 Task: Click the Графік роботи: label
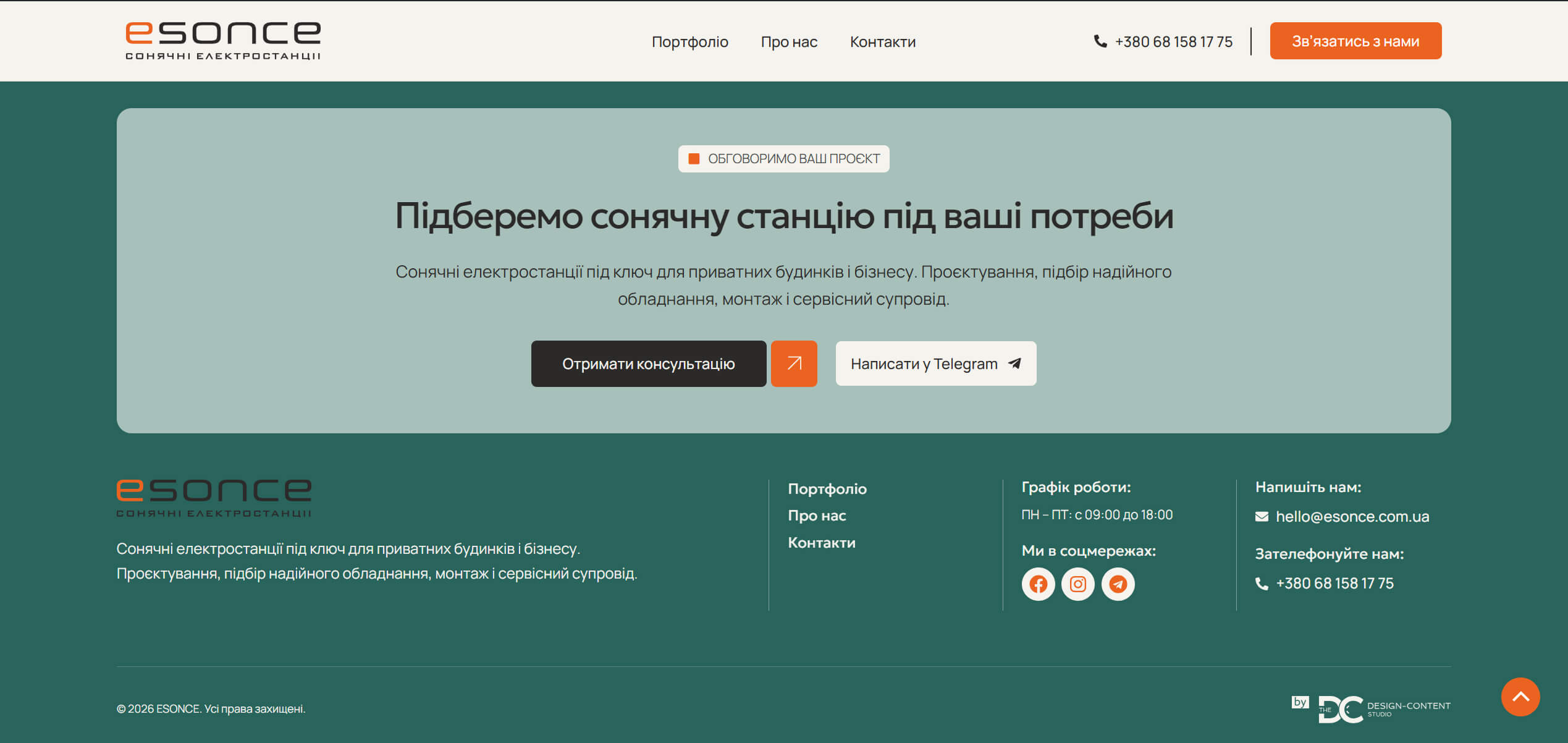[x=1076, y=487]
